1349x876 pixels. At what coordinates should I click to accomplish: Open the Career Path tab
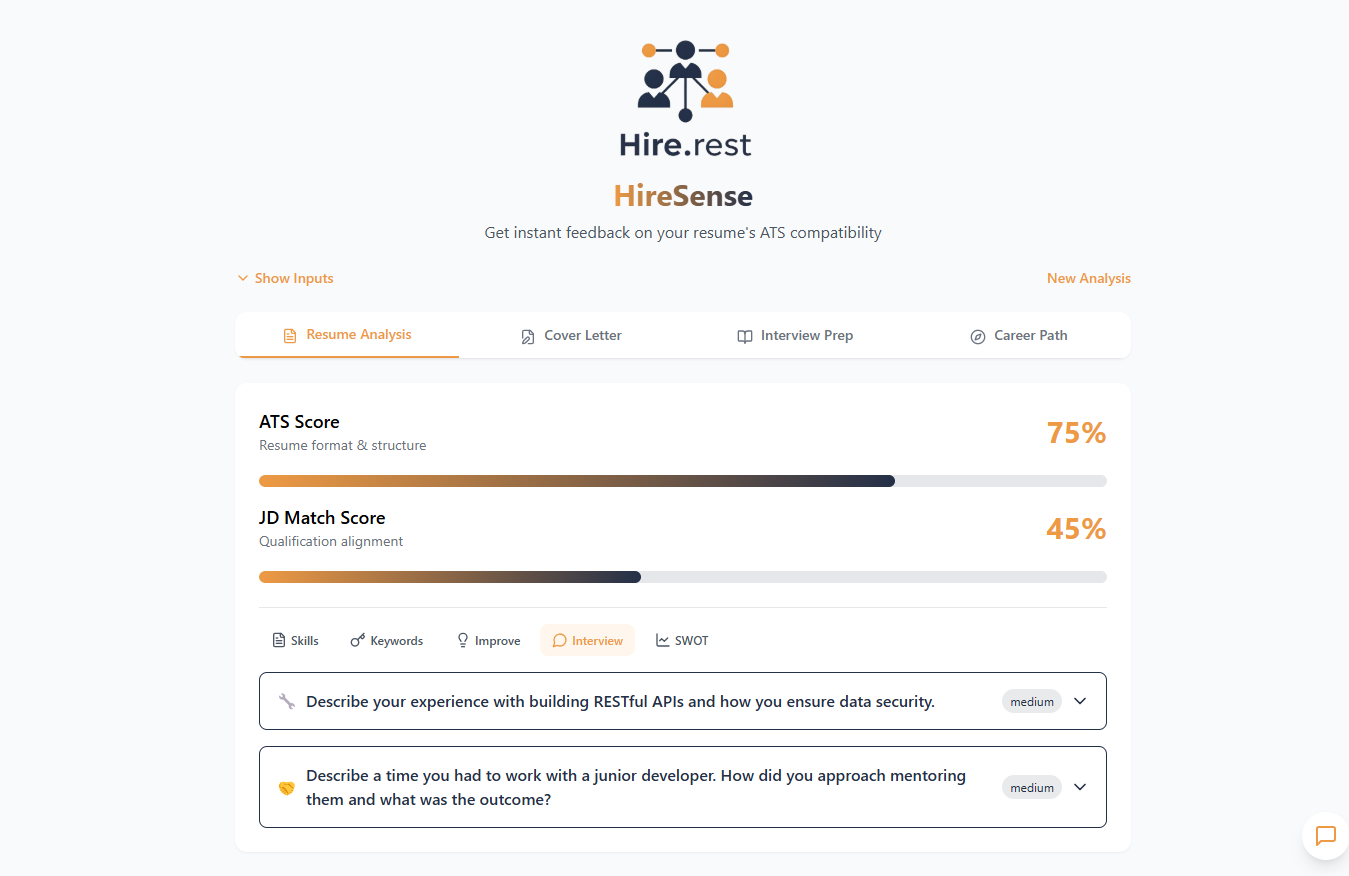click(x=1018, y=335)
